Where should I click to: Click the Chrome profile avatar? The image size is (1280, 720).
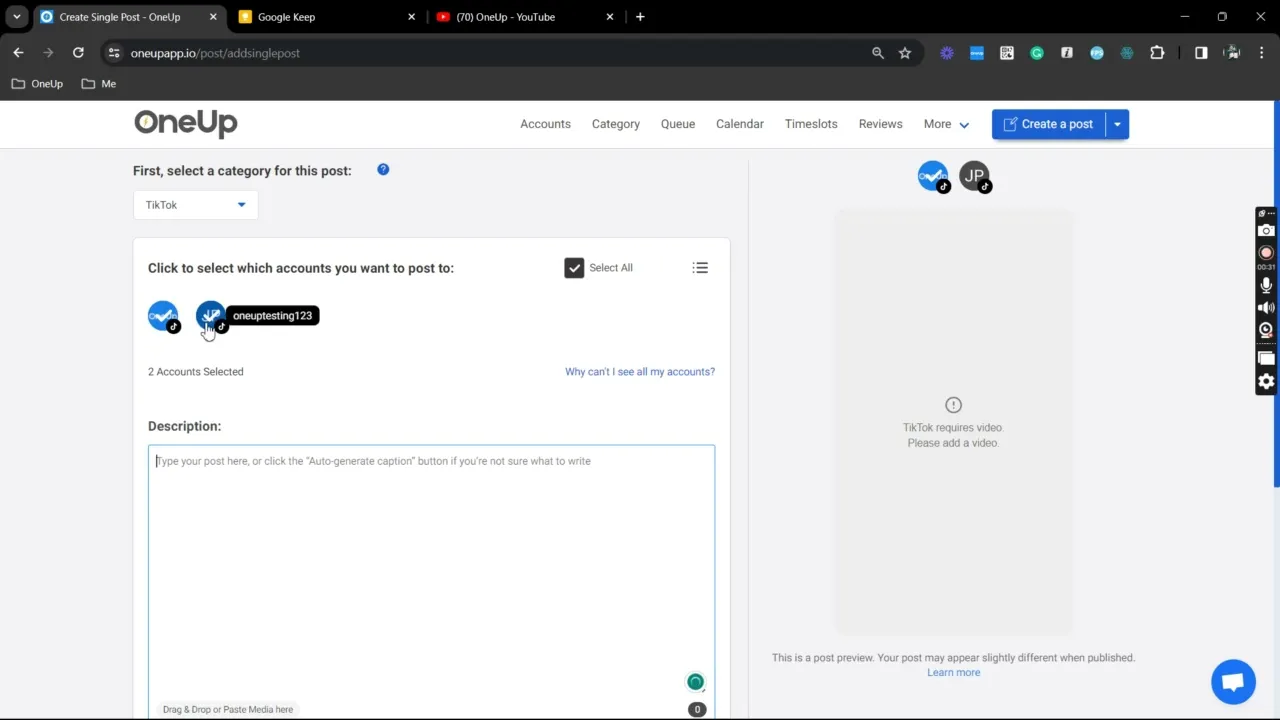tap(1233, 53)
